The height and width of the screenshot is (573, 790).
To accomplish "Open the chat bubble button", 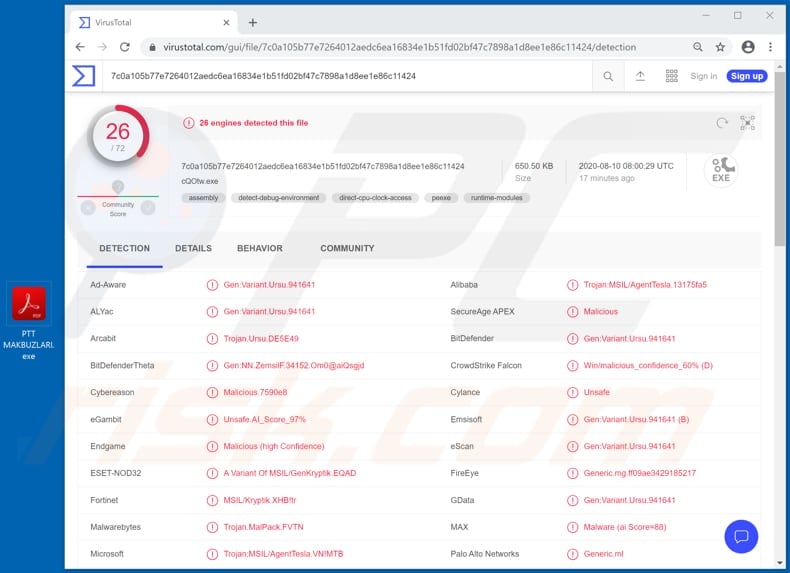I will 741,536.
